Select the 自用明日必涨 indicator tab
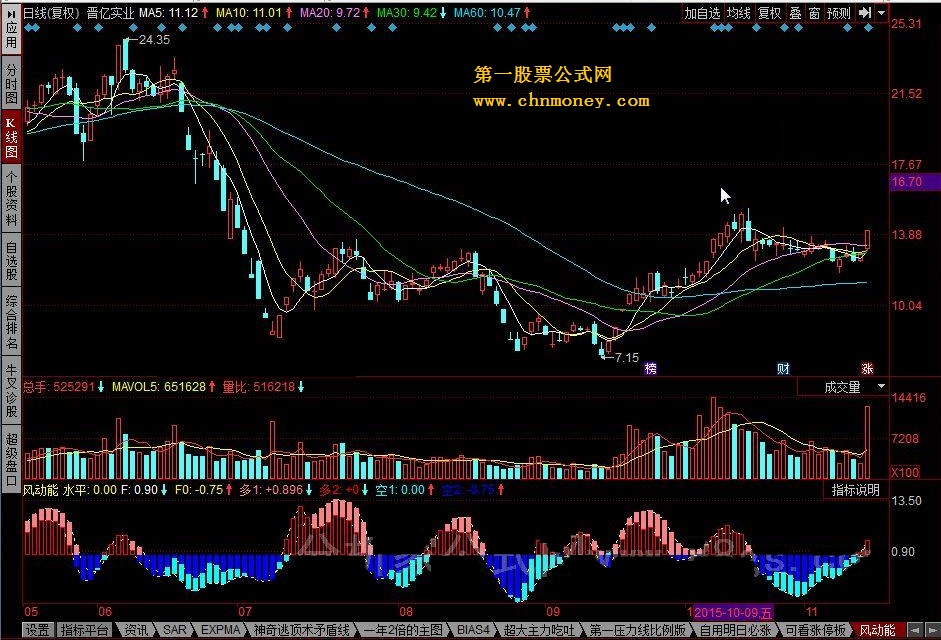The image size is (941, 640). tap(736, 630)
